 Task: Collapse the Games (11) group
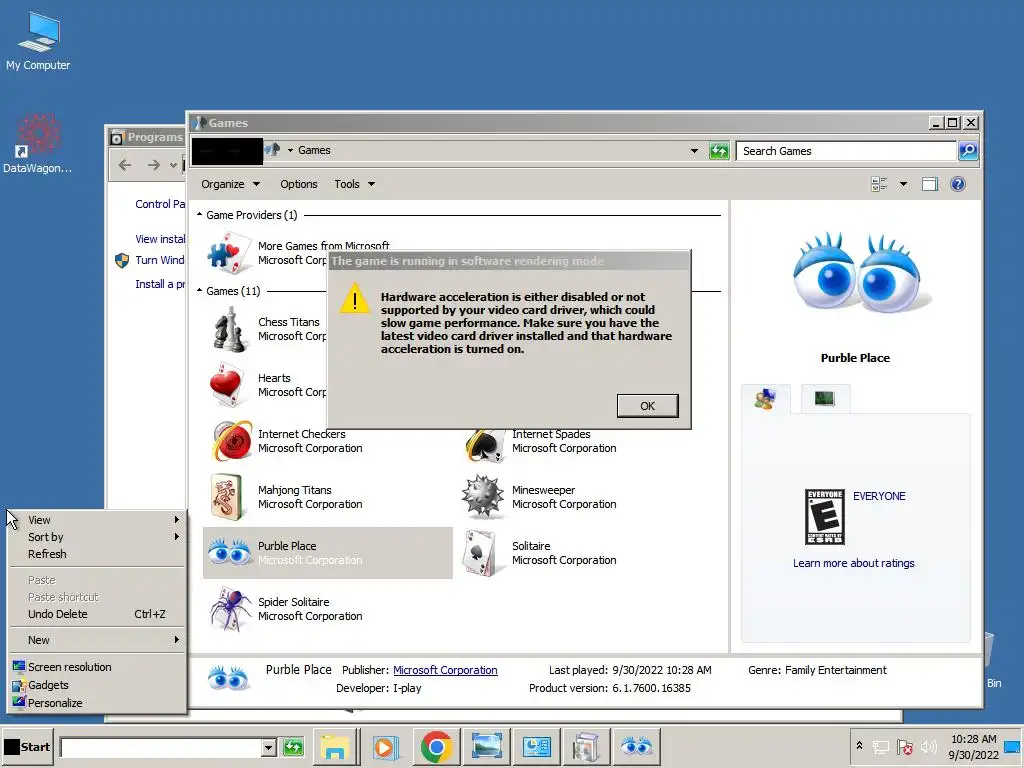tap(200, 291)
